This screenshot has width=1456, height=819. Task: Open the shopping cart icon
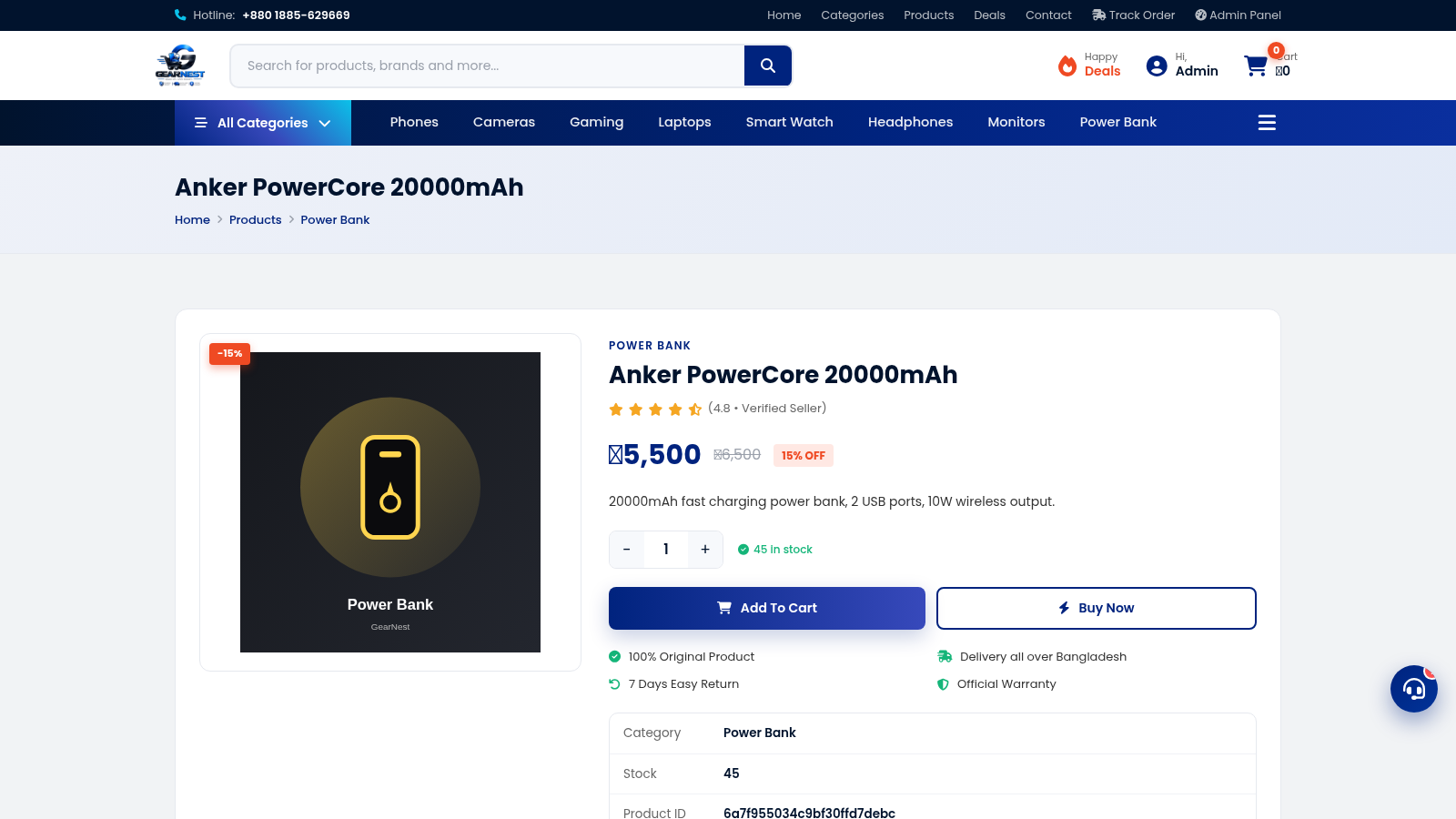tap(1256, 66)
